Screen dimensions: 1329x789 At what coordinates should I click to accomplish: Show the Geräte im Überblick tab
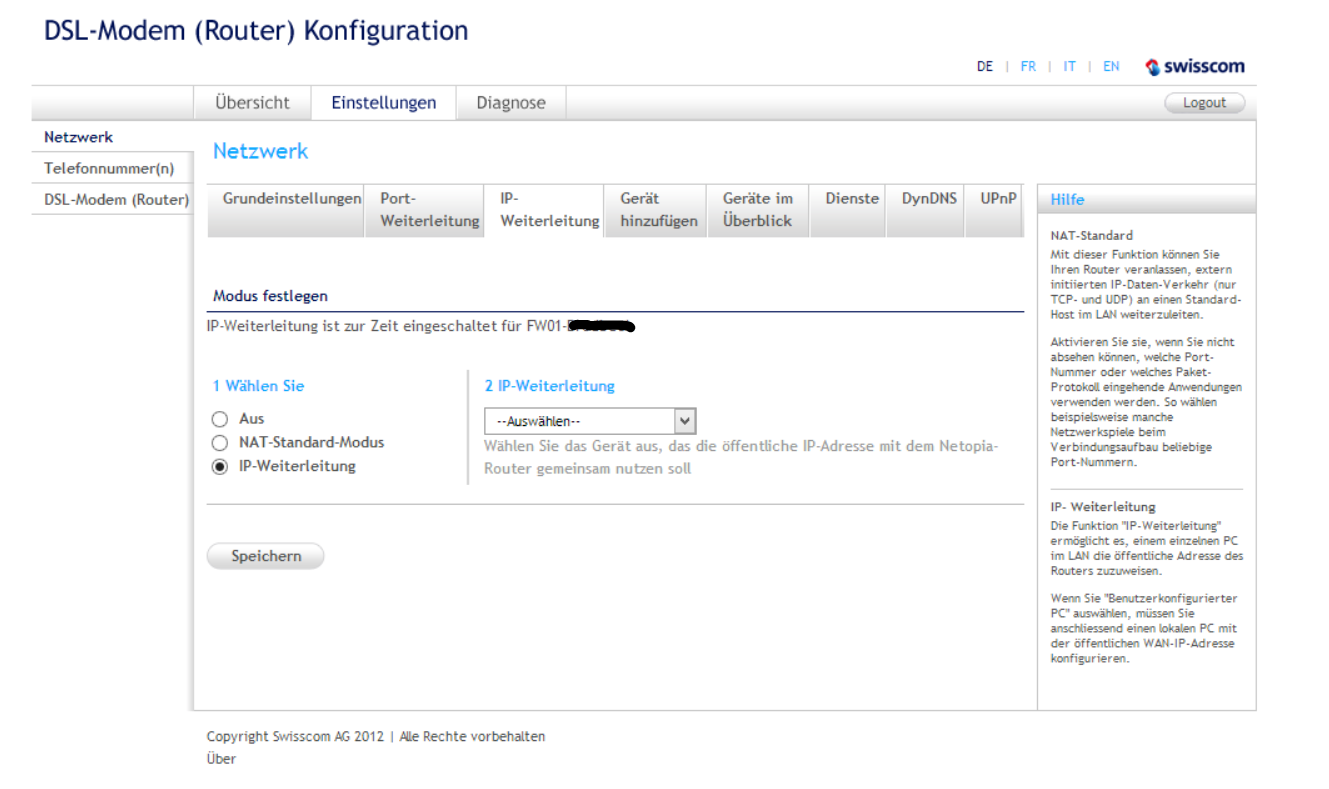757,210
